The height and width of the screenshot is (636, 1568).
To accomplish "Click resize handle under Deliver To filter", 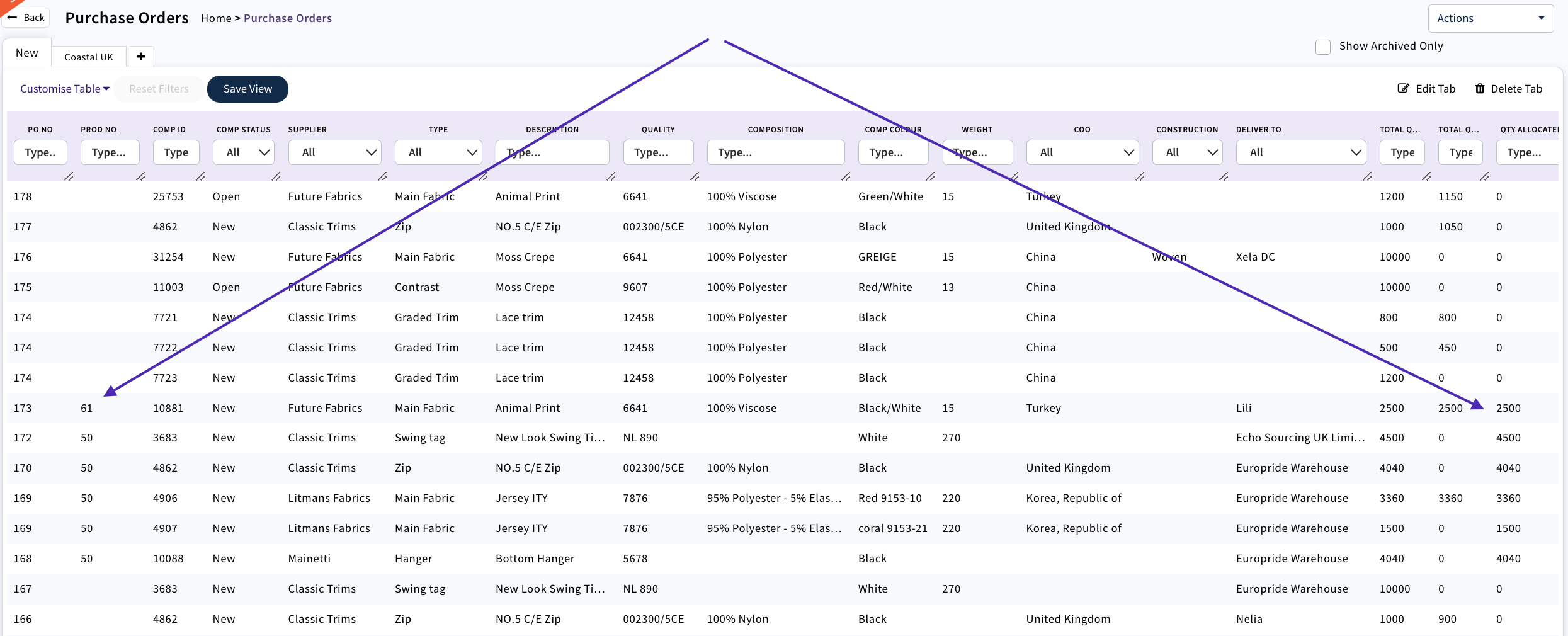I will [1366, 177].
